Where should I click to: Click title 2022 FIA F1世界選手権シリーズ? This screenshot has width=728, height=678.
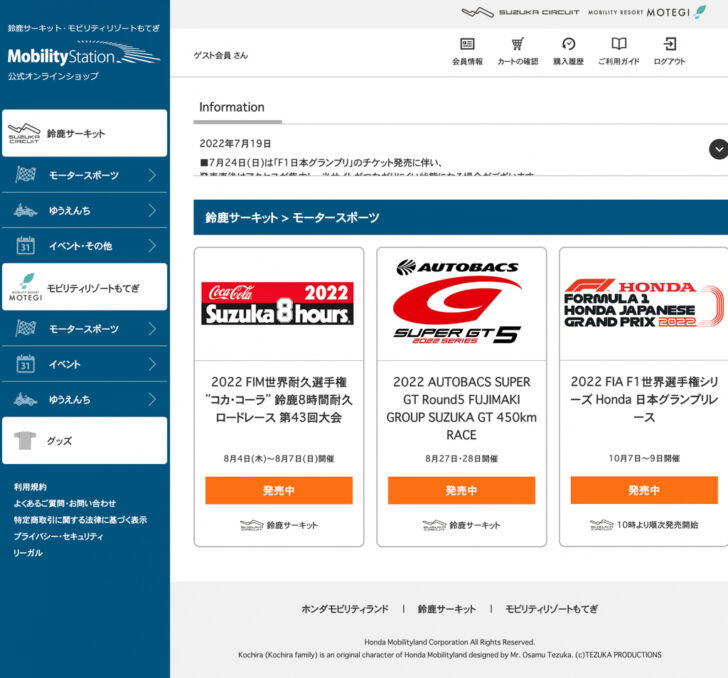(644, 399)
